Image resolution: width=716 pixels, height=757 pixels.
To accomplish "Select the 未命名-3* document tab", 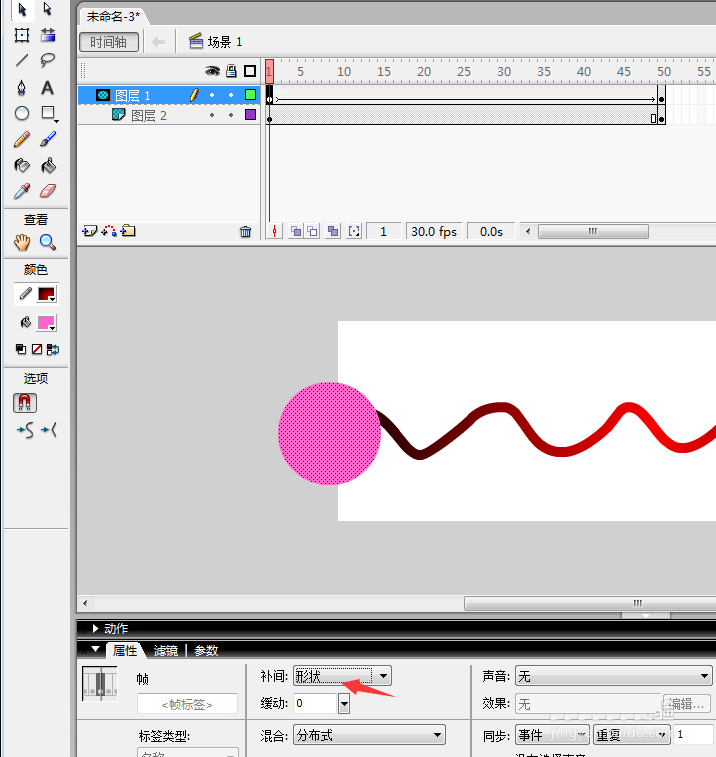I will point(113,16).
